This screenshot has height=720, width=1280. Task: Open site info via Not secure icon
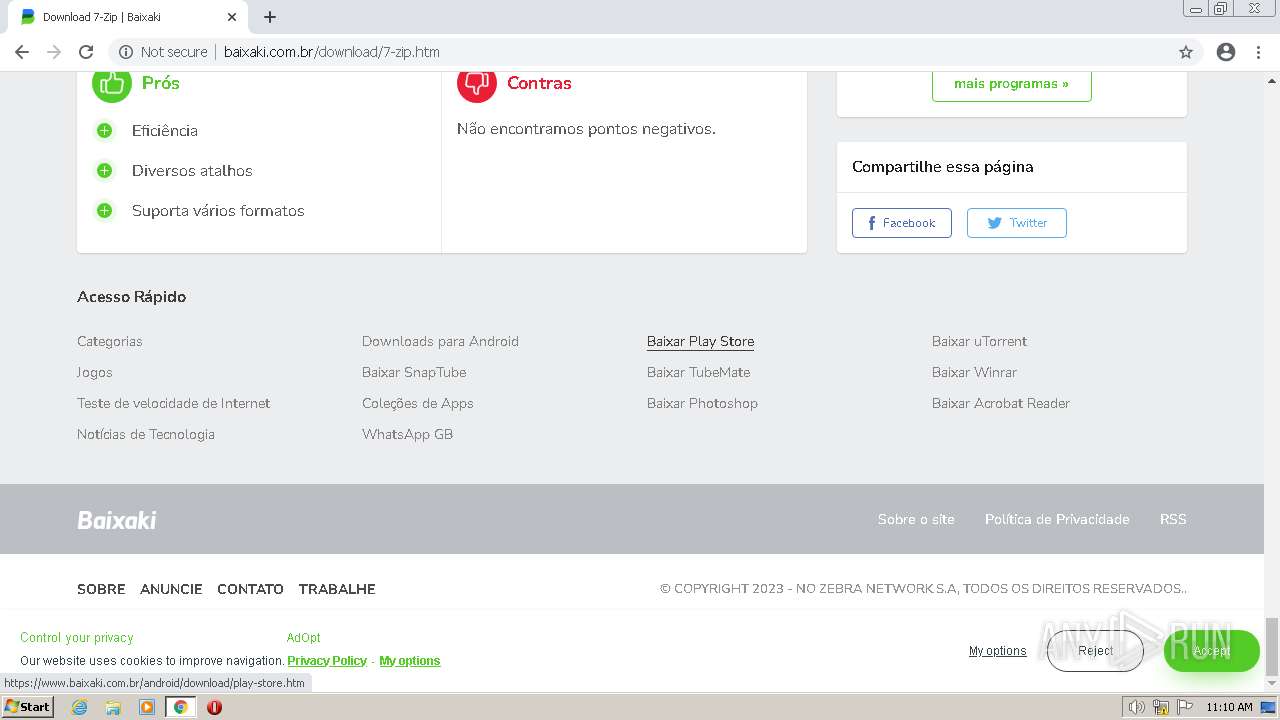[126, 52]
